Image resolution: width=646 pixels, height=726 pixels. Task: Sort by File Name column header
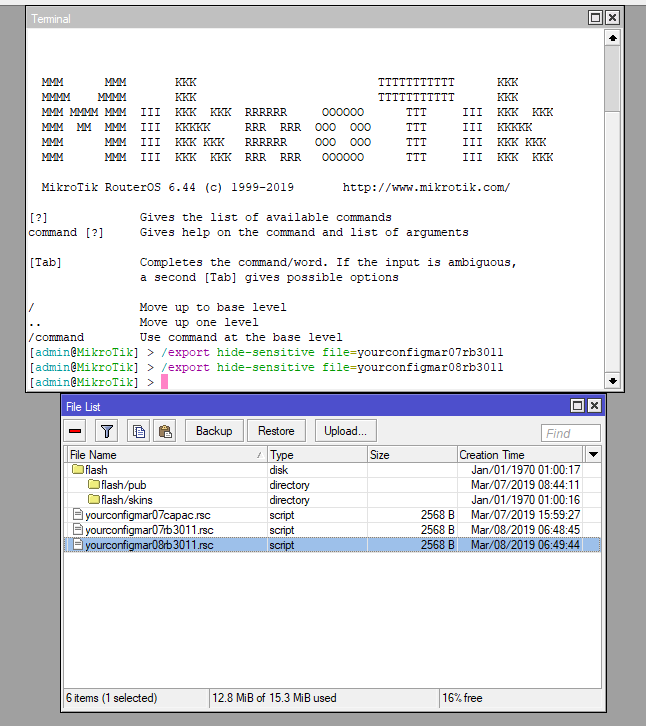[167, 455]
